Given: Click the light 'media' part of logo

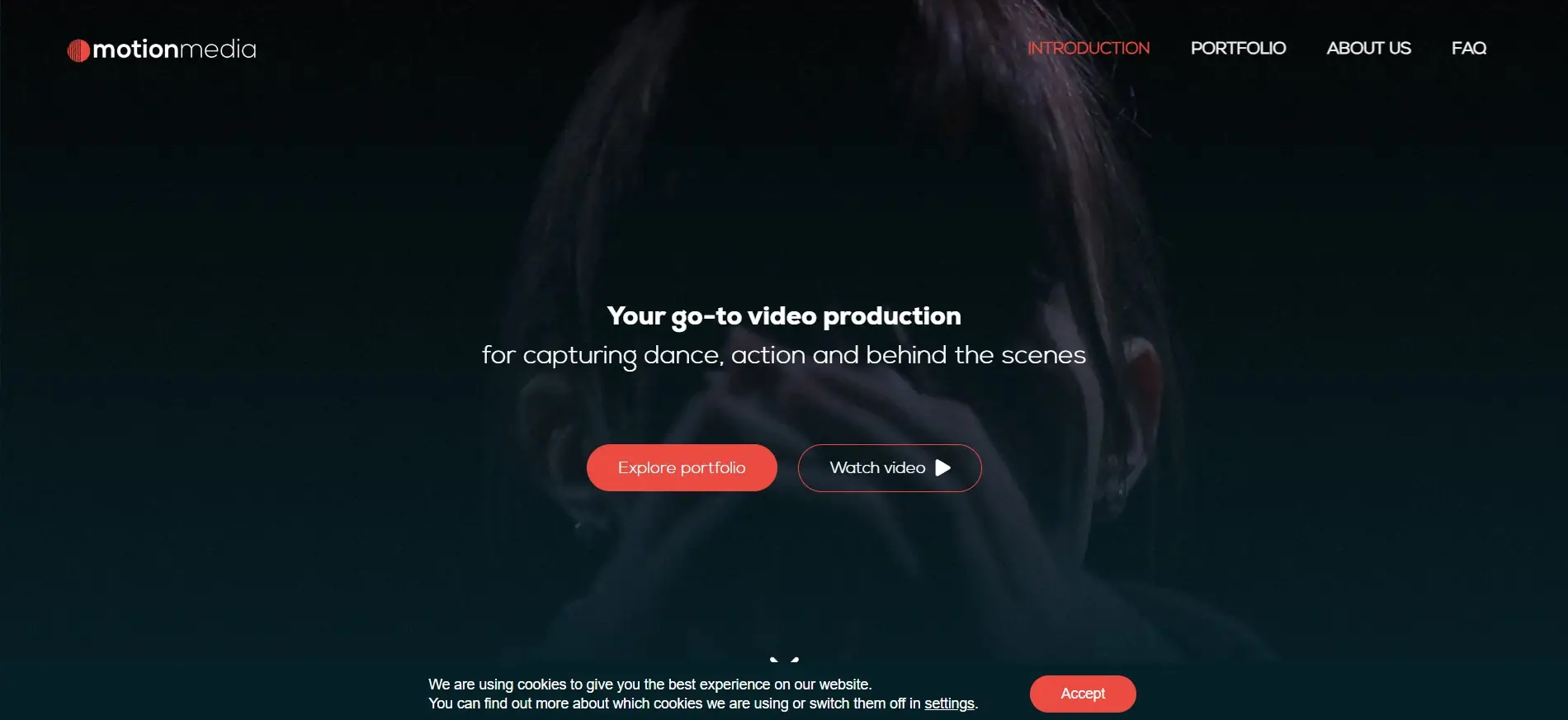Looking at the screenshot, I should pos(218,50).
